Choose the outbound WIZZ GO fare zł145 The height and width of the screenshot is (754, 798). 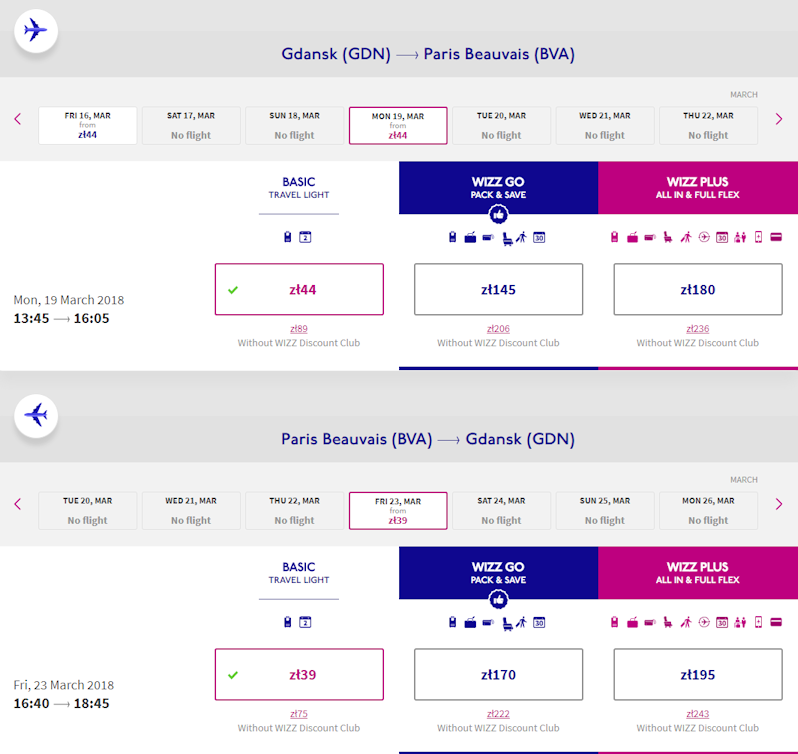498,289
